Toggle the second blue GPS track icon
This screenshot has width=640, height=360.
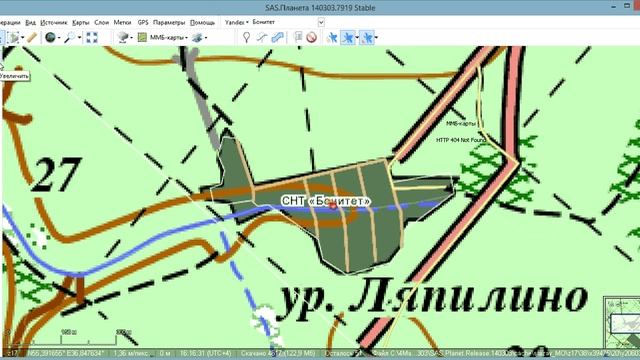point(348,38)
